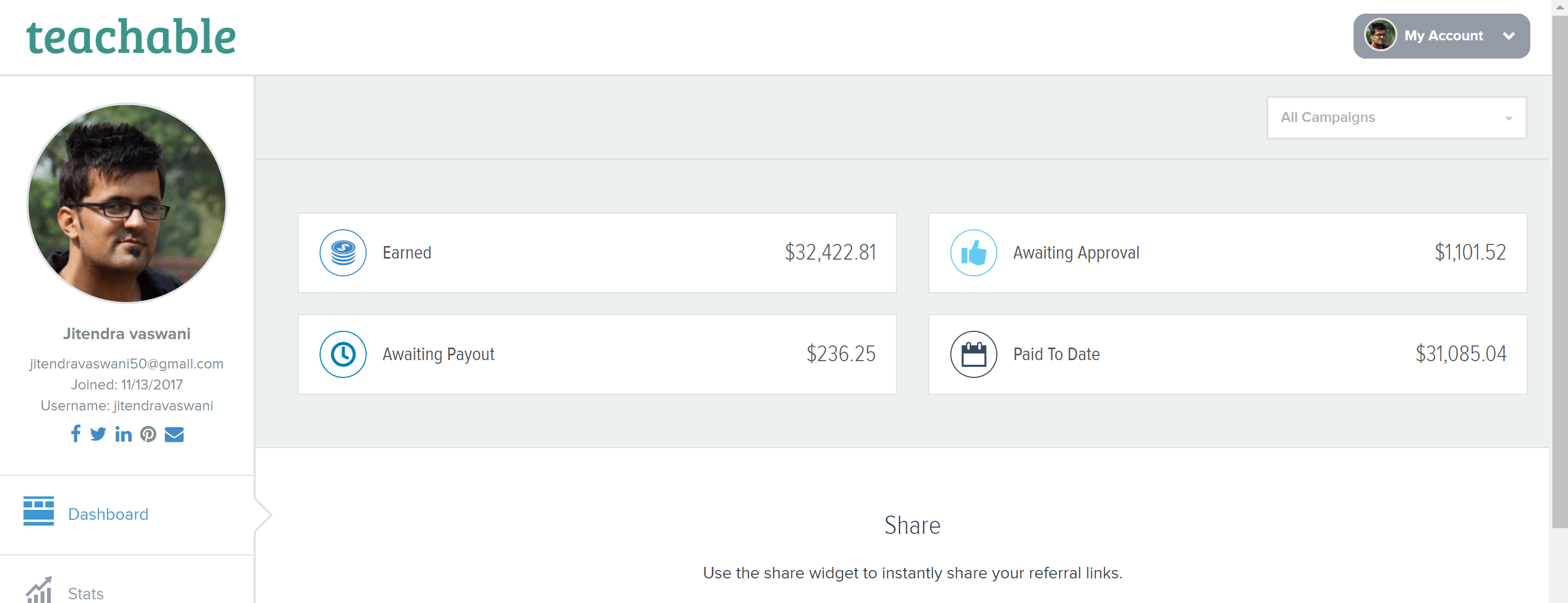Expand the All Campaigns dropdown

click(x=1396, y=118)
